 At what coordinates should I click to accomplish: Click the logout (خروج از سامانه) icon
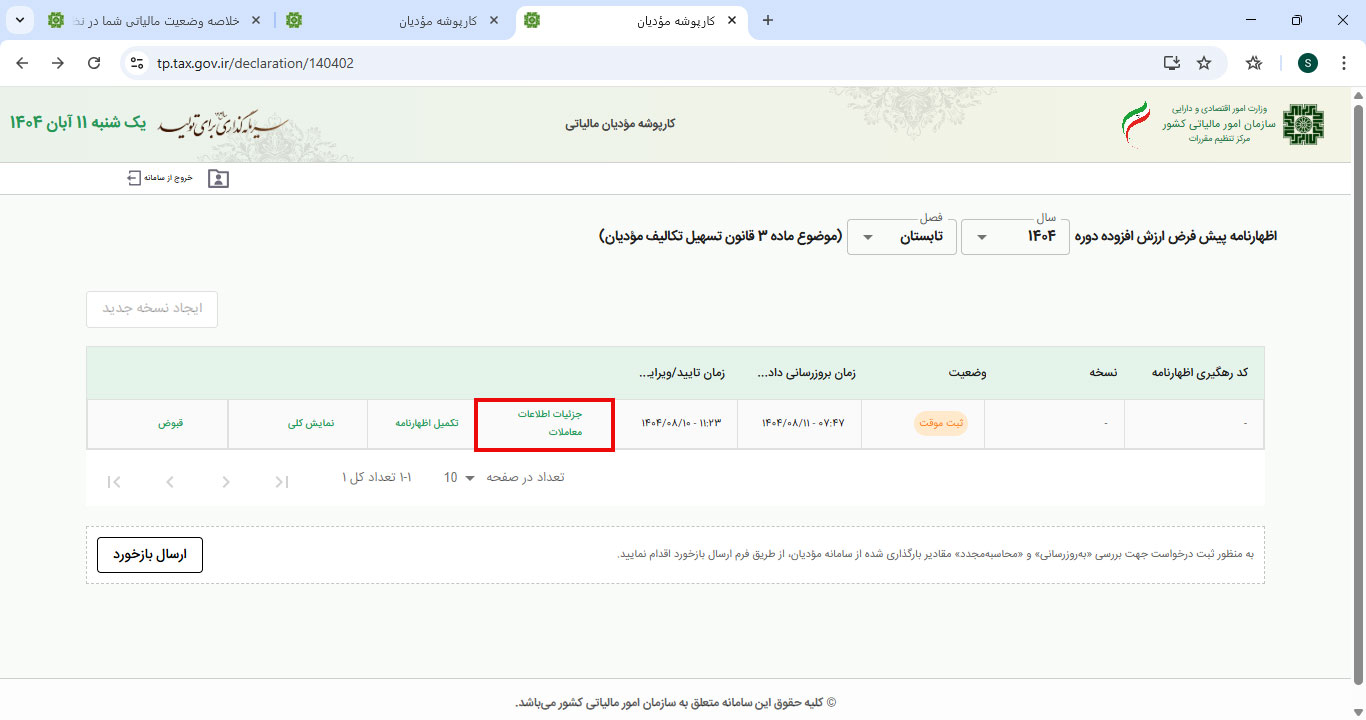tap(134, 178)
